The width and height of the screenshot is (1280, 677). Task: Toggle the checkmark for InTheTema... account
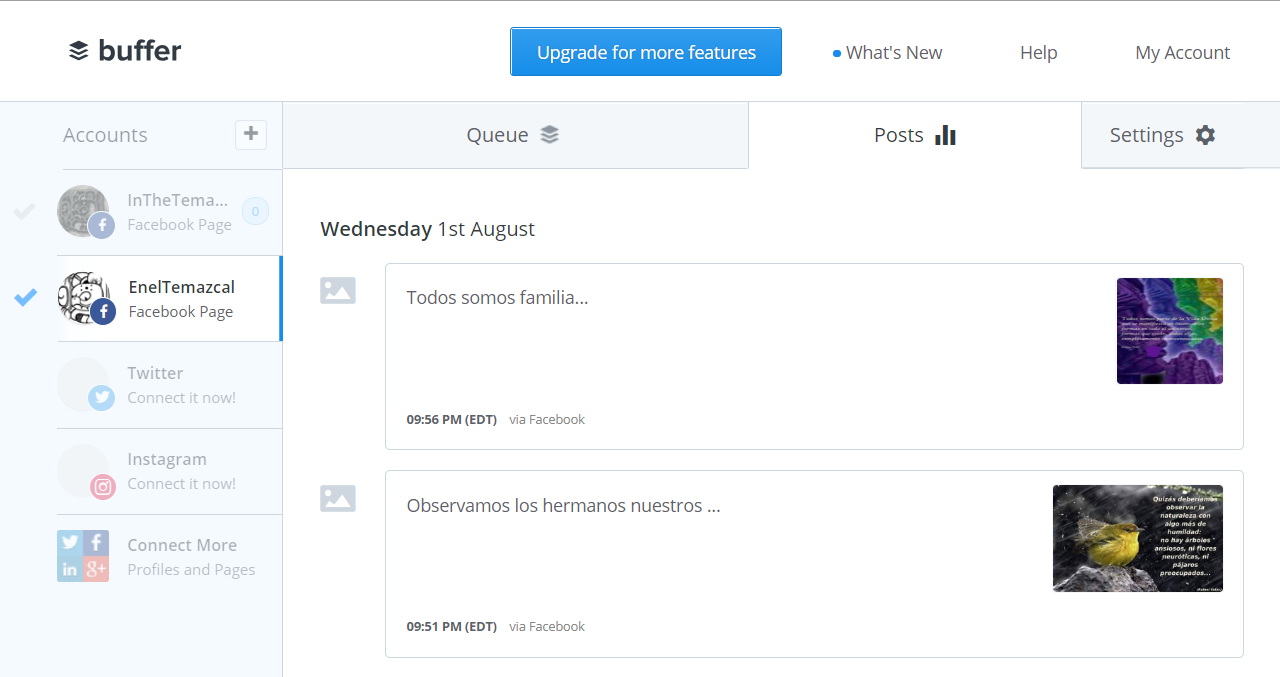click(25, 211)
